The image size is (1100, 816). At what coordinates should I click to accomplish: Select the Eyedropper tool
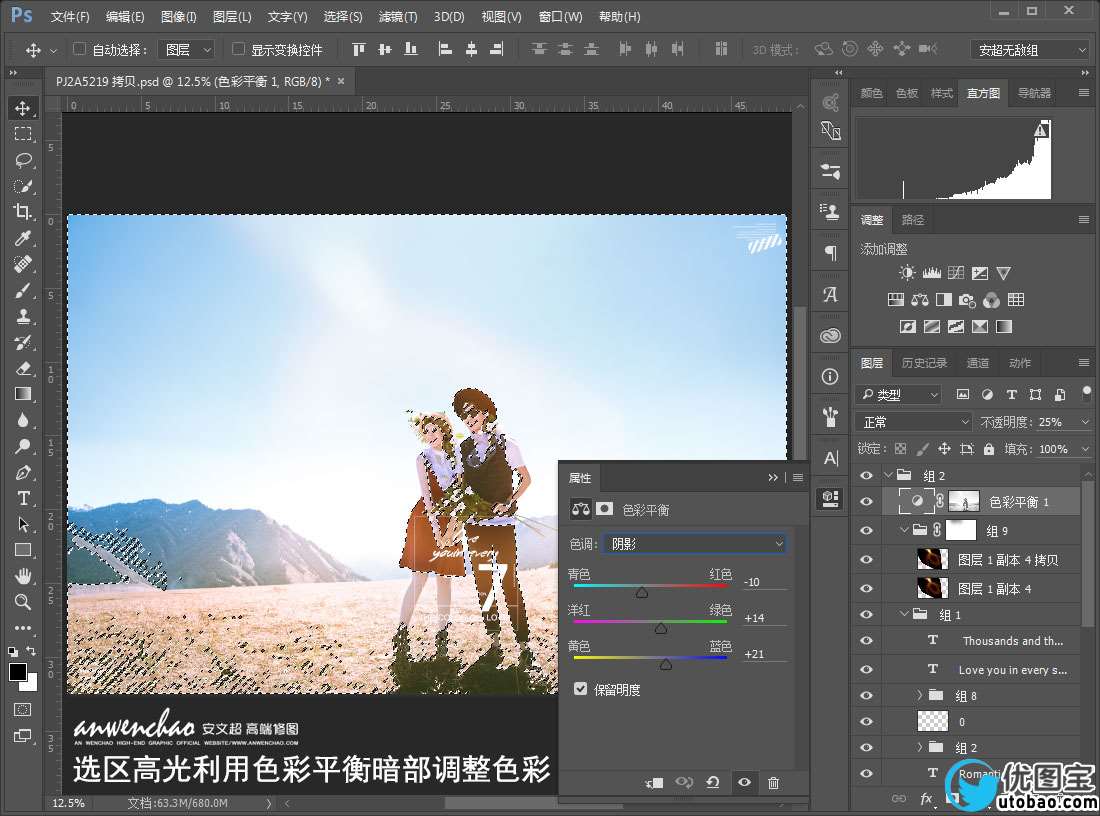[22, 238]
